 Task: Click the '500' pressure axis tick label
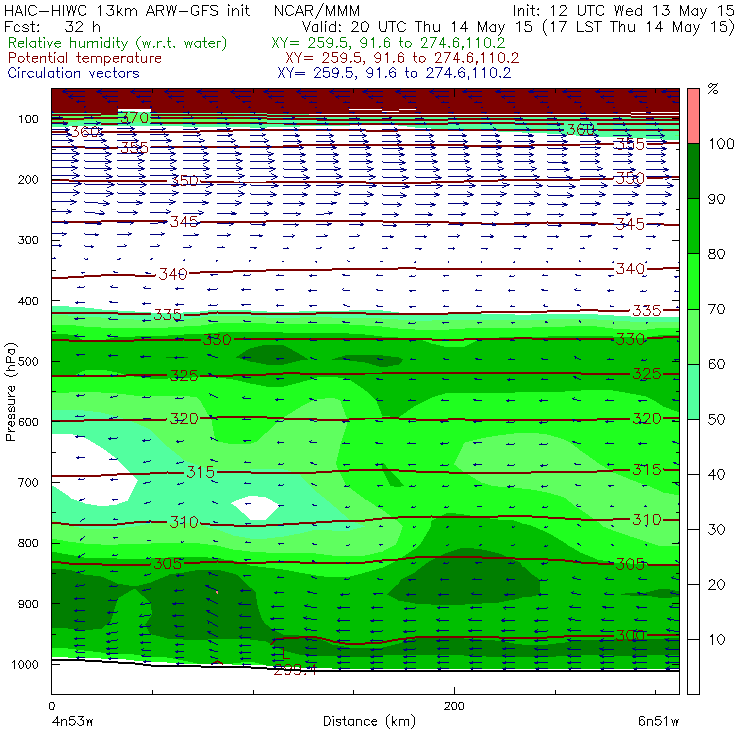pyautogui.click(x=28, y=362)
